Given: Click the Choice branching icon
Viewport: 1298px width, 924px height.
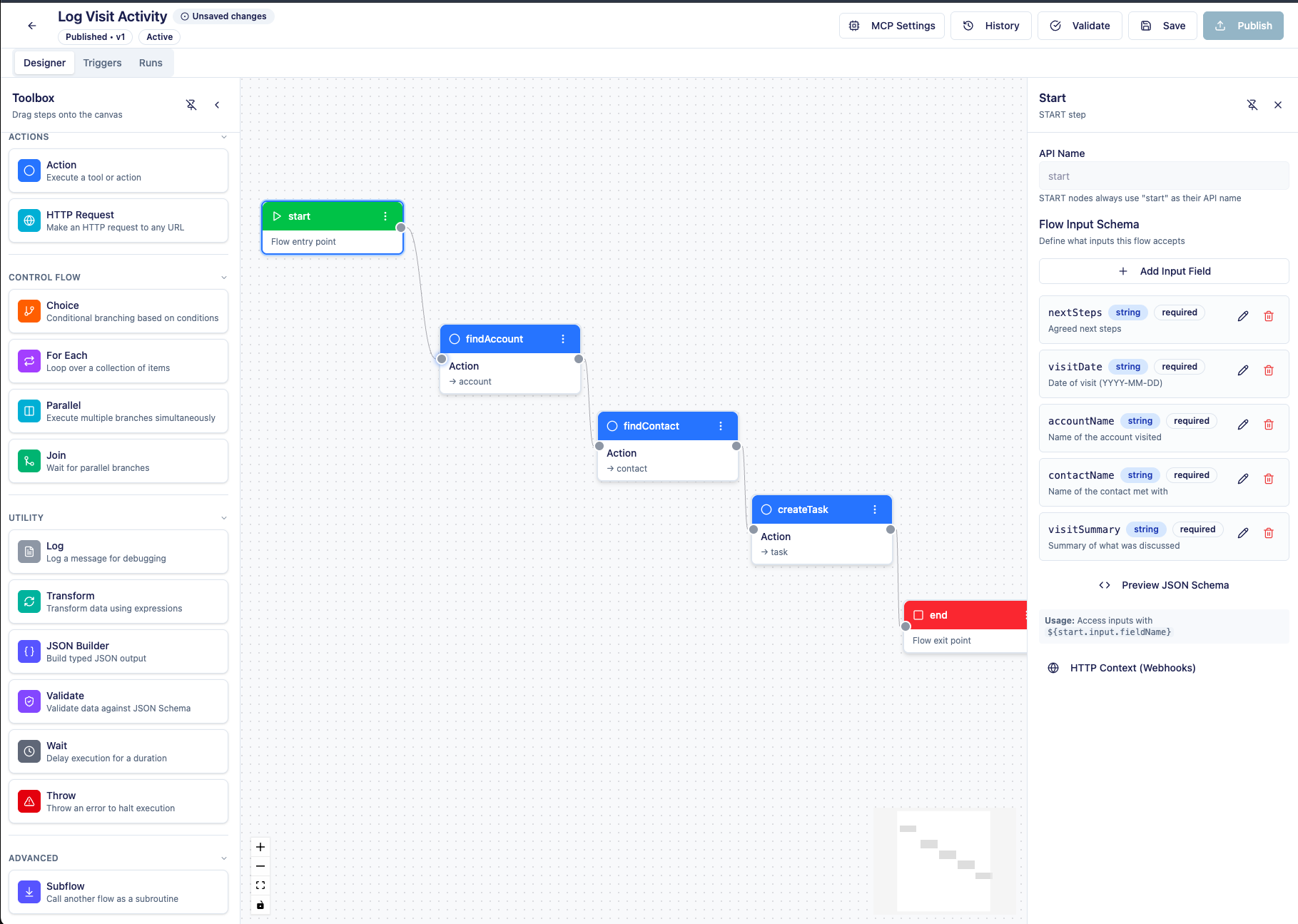Looking at the screenshot, I should pos(29,311).
